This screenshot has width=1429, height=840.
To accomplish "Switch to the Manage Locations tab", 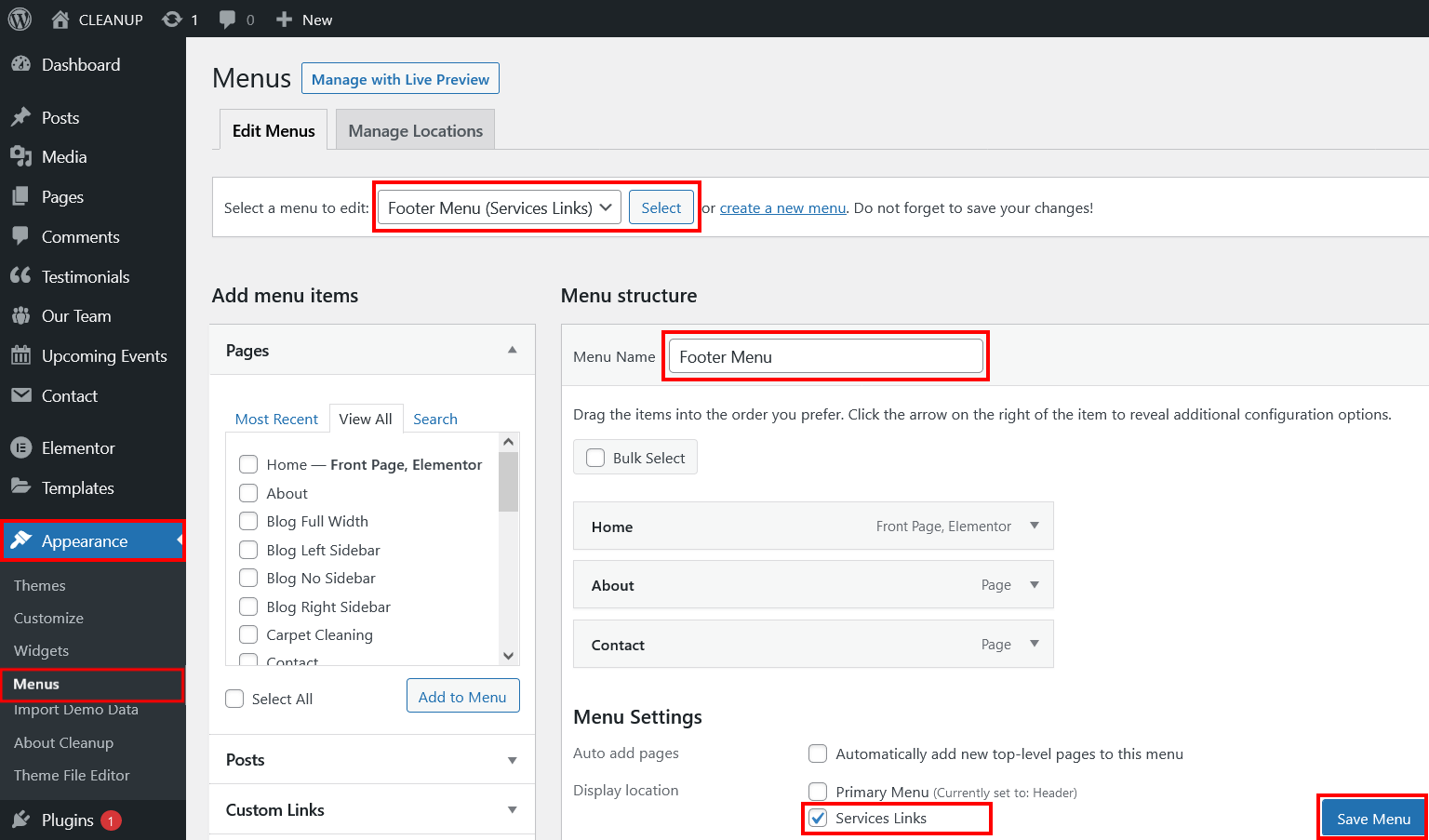I will click(415, 131).
